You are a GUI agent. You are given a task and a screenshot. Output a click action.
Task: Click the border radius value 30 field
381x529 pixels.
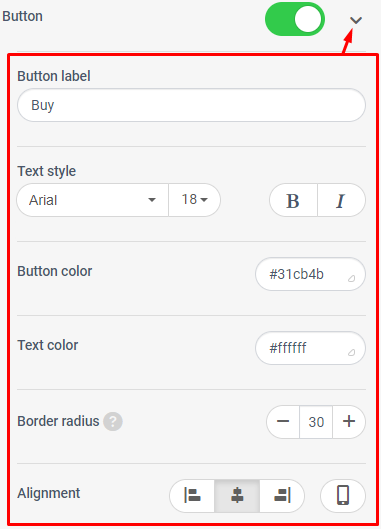pos(316,422)
